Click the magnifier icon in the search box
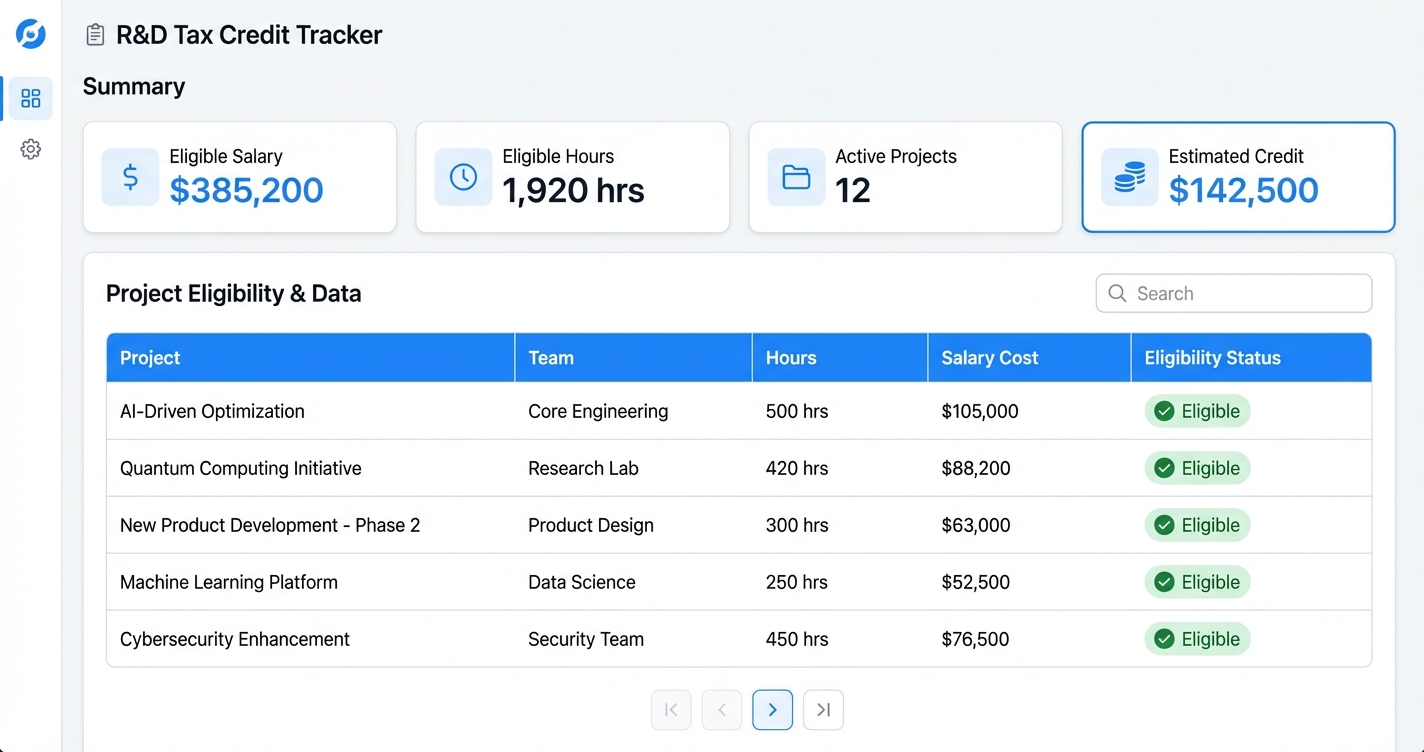 coord(1117,293)
